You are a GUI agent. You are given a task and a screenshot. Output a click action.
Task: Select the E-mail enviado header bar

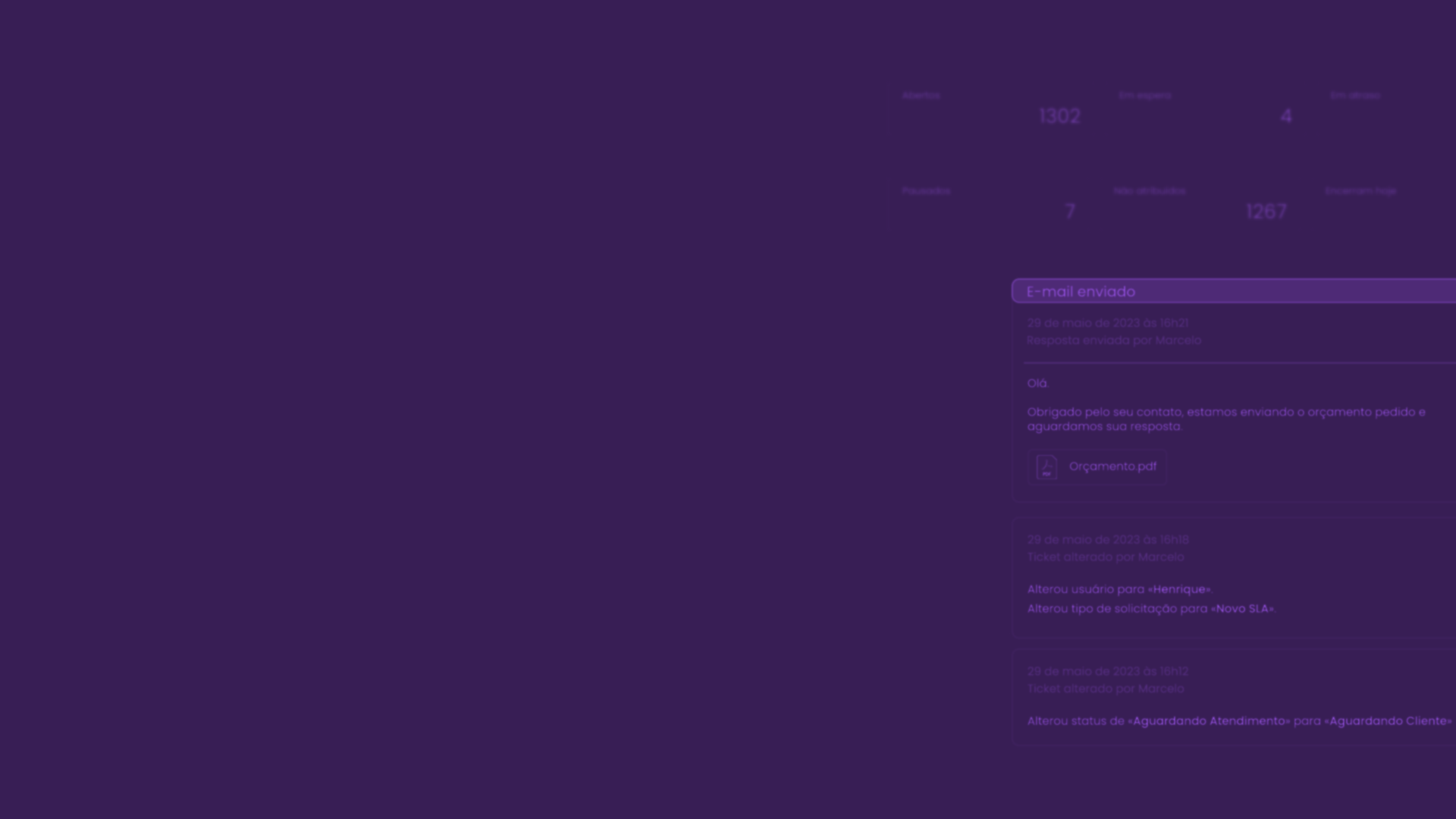(x=1233, y=291)
